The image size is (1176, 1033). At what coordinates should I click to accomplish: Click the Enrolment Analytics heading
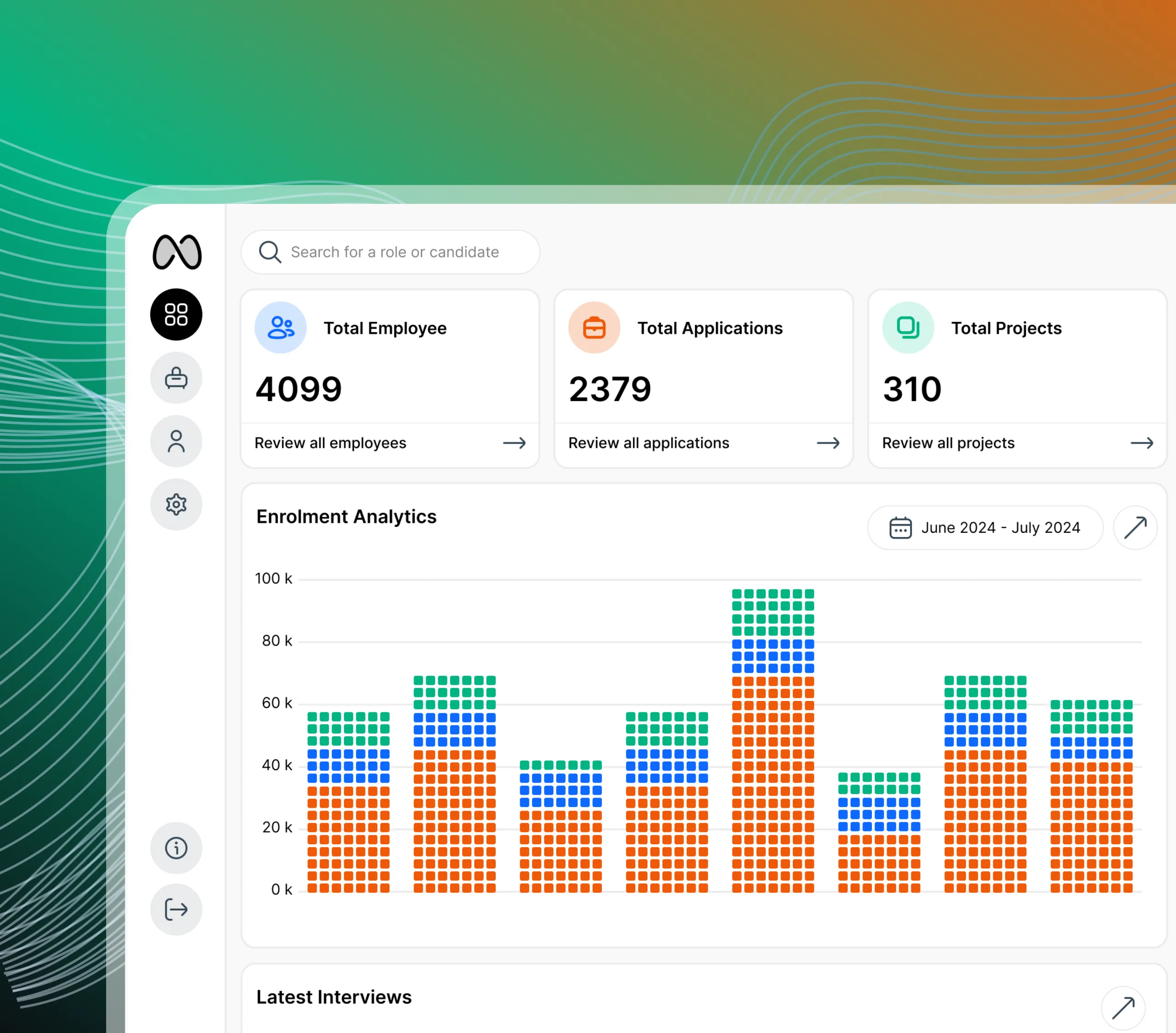346,516
